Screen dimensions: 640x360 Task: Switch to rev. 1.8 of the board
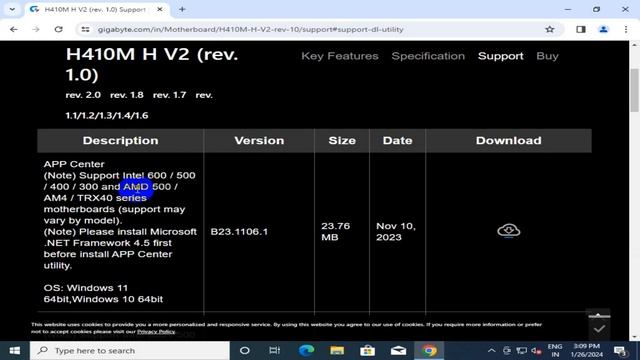(127, 95)
